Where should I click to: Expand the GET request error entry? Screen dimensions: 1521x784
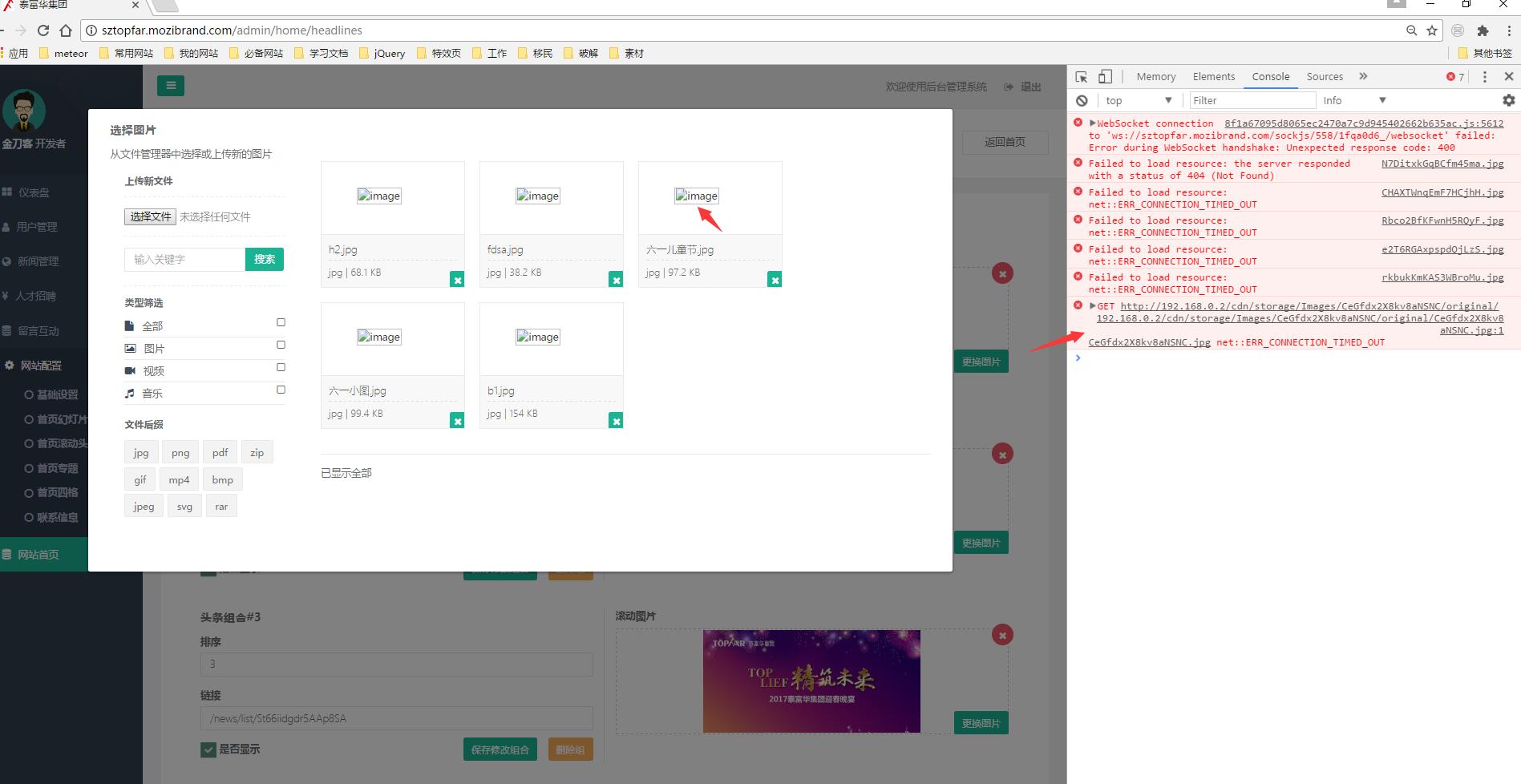pyautogui.click(x=1092, y=306)
